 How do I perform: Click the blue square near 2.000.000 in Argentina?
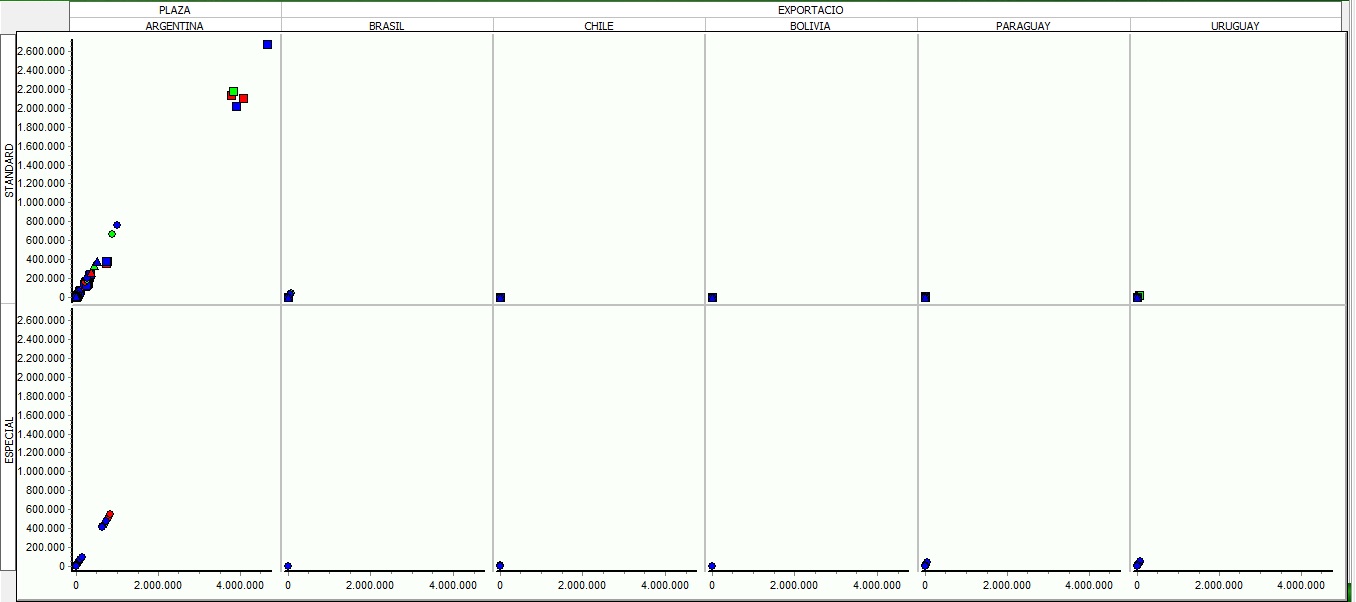(x=236, y=106)
